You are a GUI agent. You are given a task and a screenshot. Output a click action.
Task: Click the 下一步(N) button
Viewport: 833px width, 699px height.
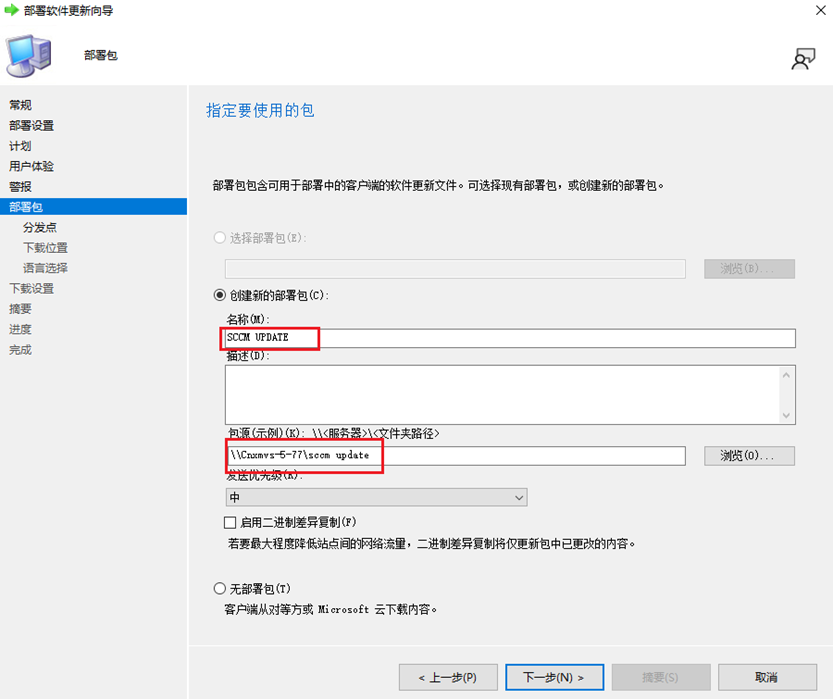coord(554,677)
